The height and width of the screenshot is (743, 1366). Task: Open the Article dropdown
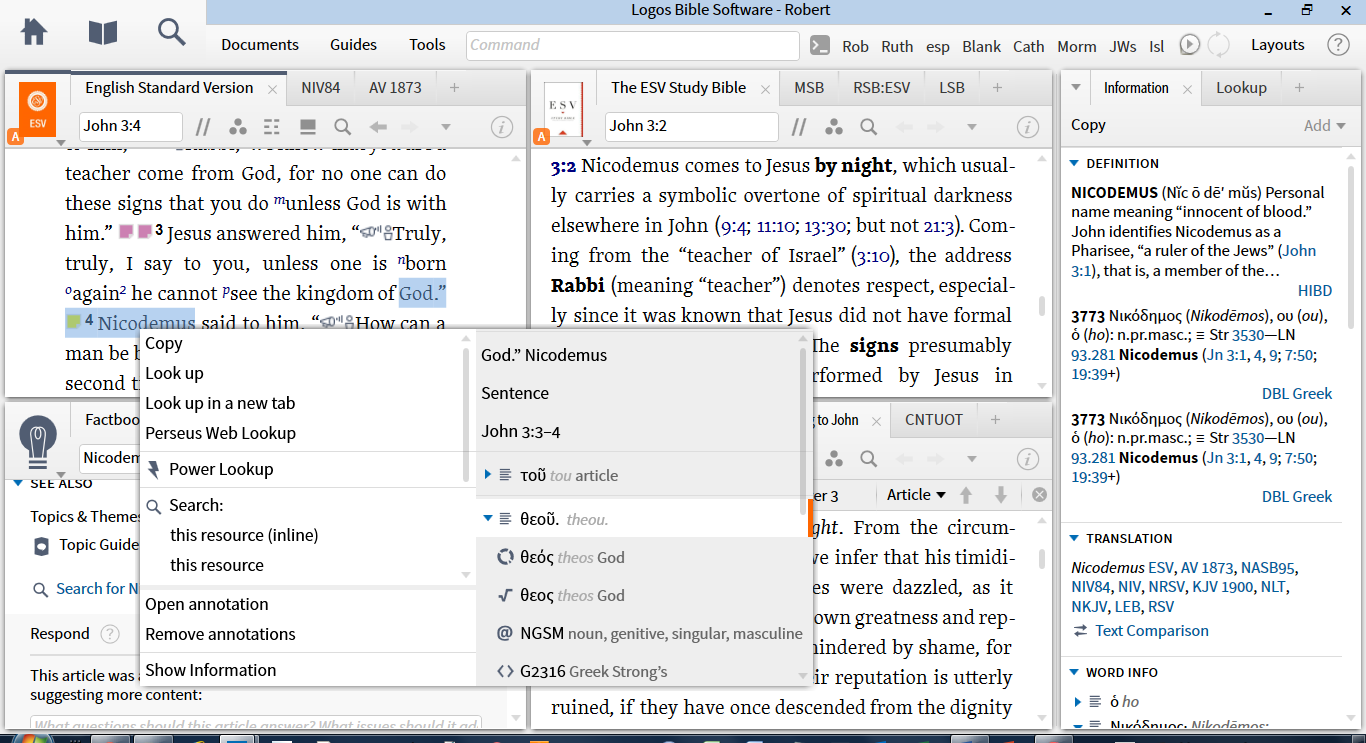click(x=916, y=495)
